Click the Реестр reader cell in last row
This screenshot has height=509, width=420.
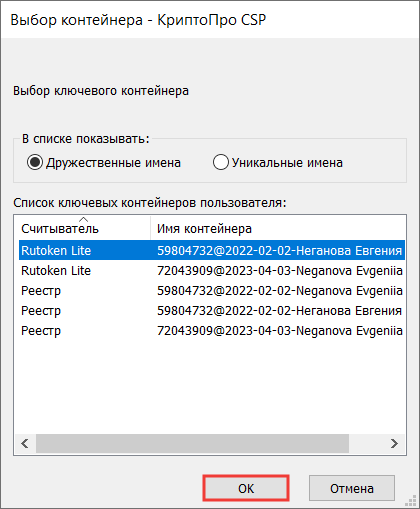41,331
